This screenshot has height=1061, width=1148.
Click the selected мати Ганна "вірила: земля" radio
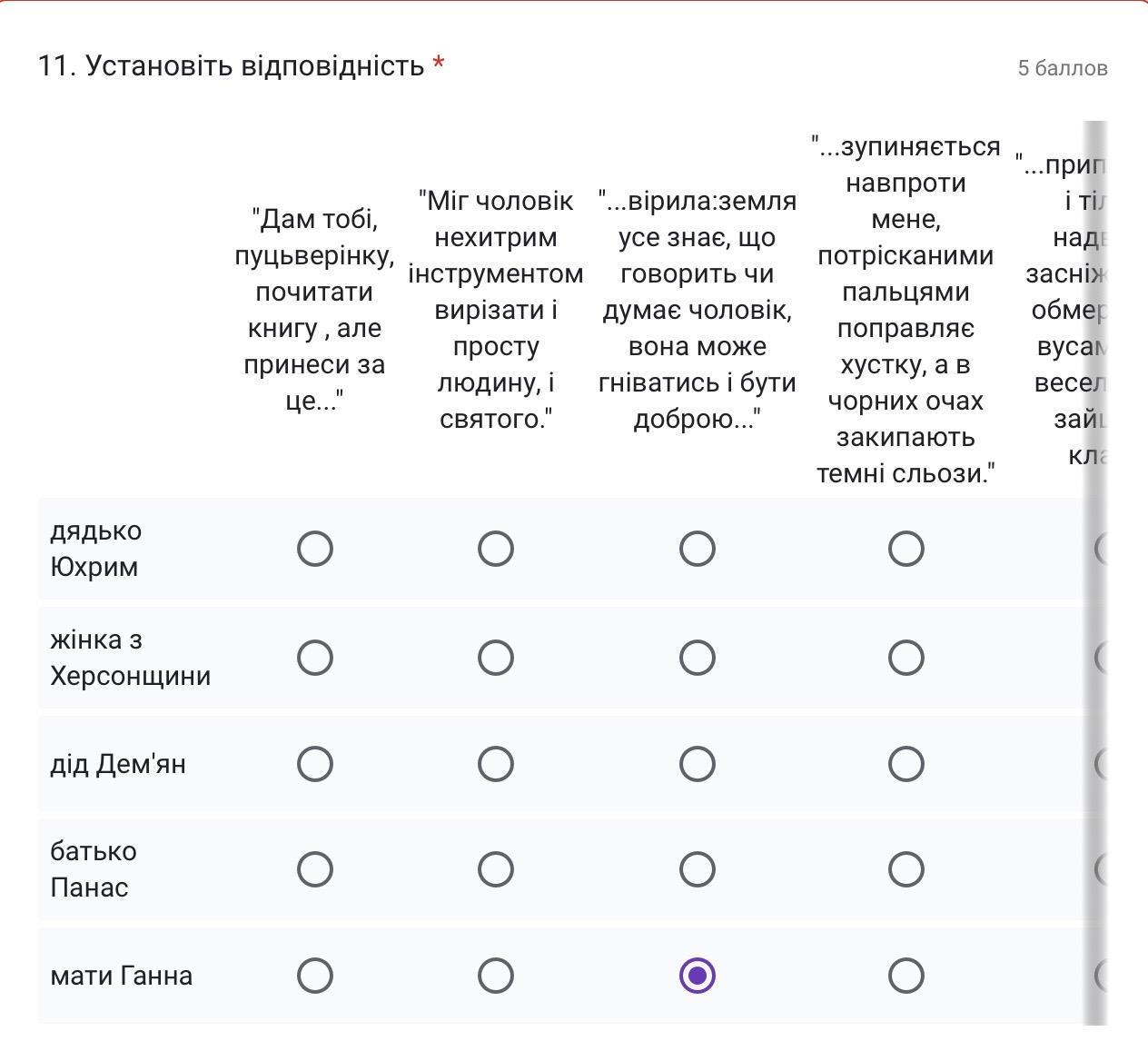[x=698, y=976]
